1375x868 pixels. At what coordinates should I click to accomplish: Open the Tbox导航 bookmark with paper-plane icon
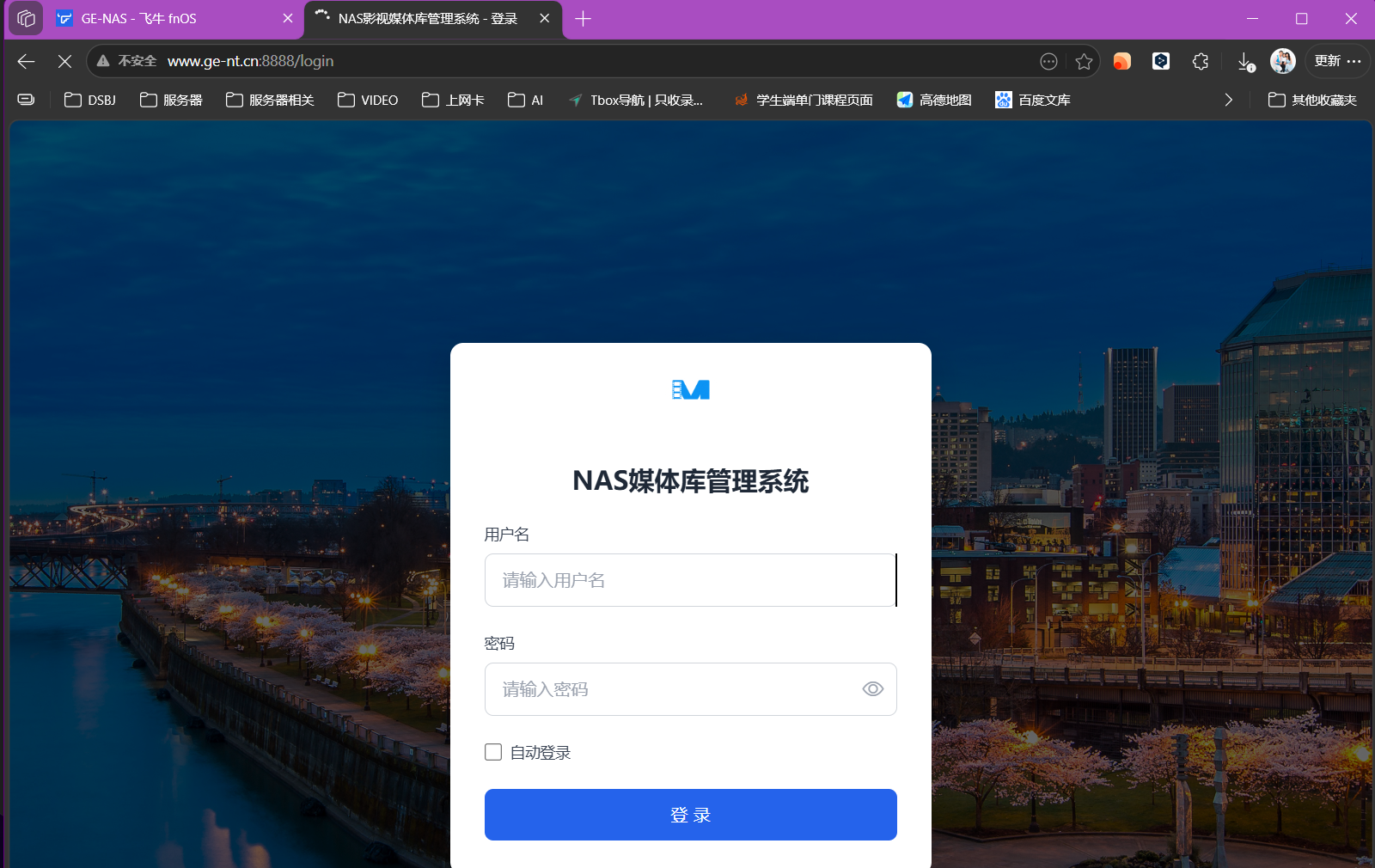[636, 100]
